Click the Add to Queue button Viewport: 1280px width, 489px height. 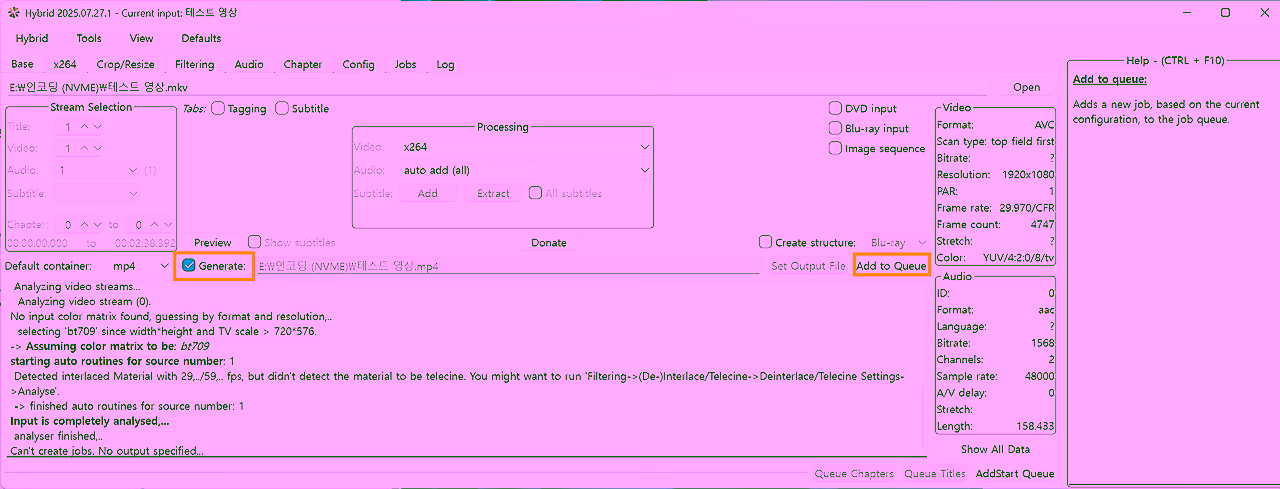pyautogui.click(x=891, y=266)
